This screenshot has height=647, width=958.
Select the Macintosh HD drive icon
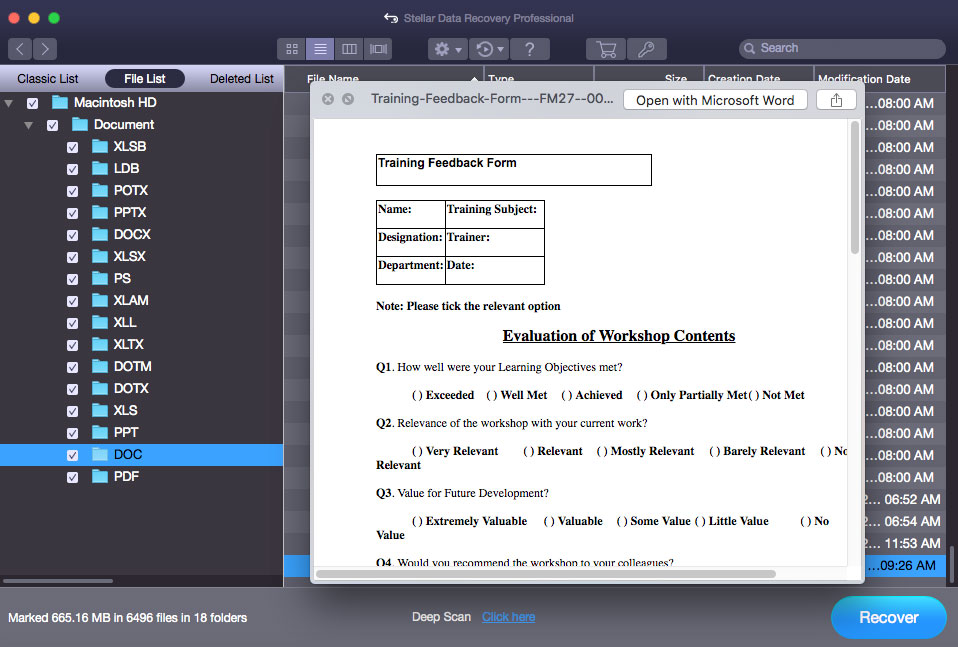click(x=60, y=102)
